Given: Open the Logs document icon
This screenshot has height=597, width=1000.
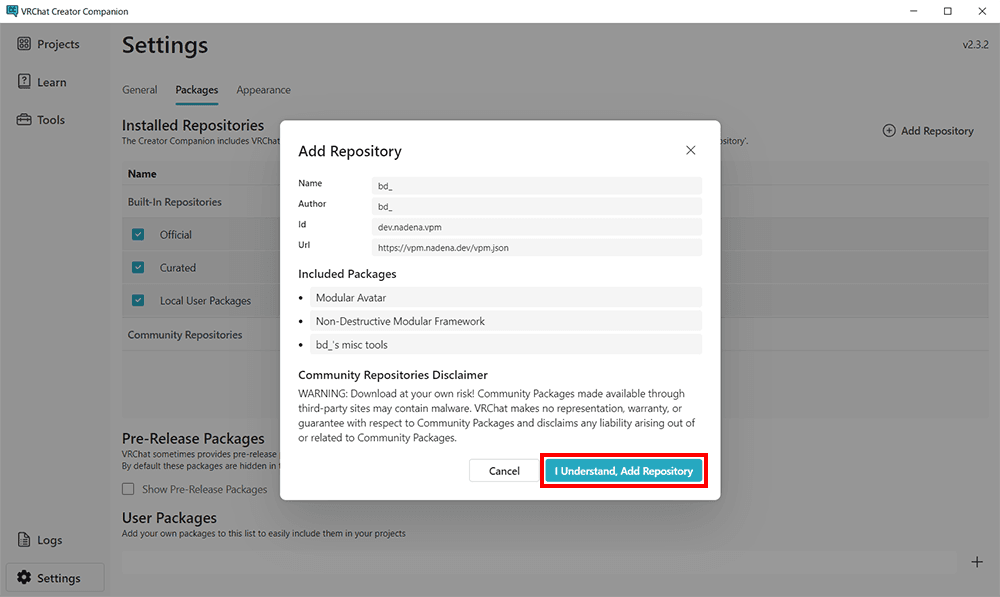Looking at the screenshot, I should (x=24, y=540).
